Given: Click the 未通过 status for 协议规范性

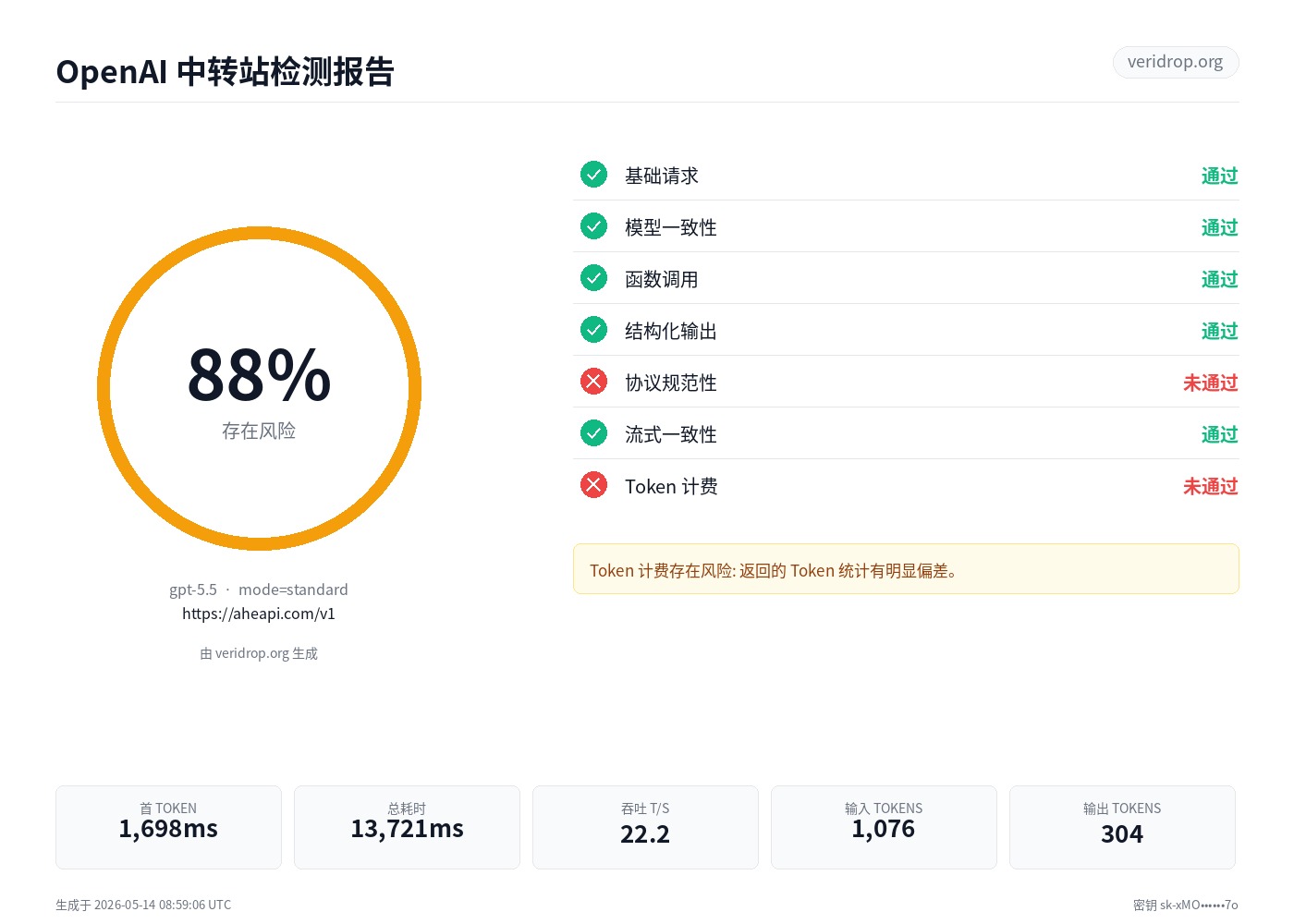Looking at the screenshot, I should pos(1211,383).
